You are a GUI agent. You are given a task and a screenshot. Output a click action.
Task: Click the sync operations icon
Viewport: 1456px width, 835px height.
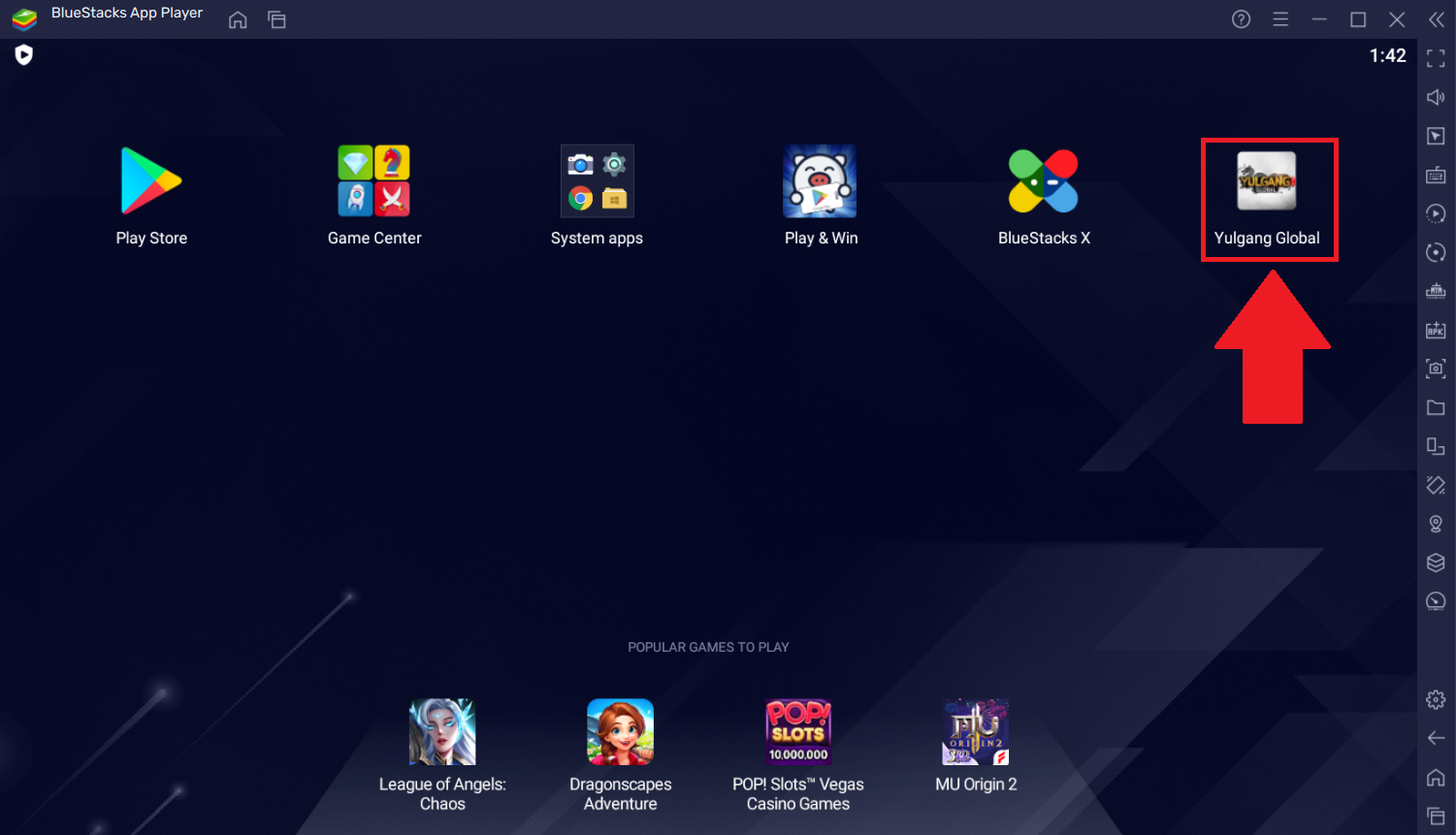click(1437, 252)
